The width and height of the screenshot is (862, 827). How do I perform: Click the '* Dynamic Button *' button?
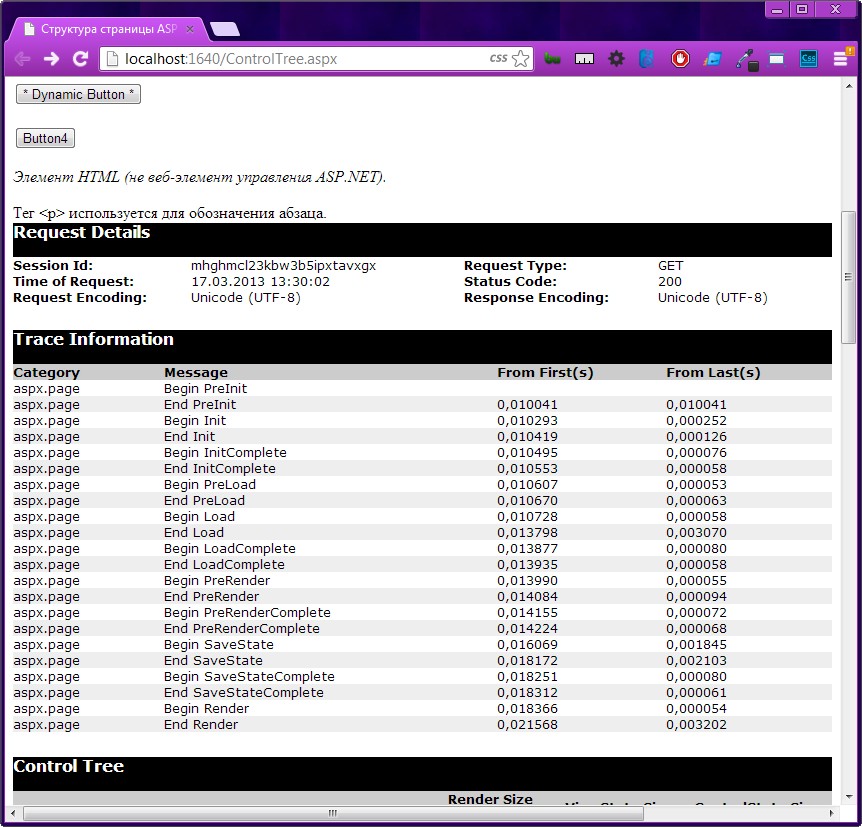(x=79, y=94)
